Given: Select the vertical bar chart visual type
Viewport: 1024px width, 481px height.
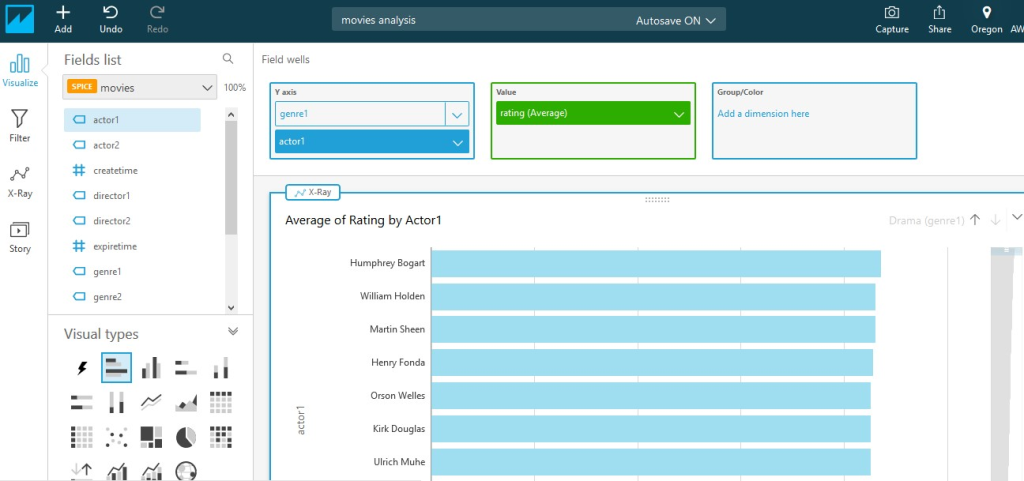Looking at the screenshot, I should (151, 367).
